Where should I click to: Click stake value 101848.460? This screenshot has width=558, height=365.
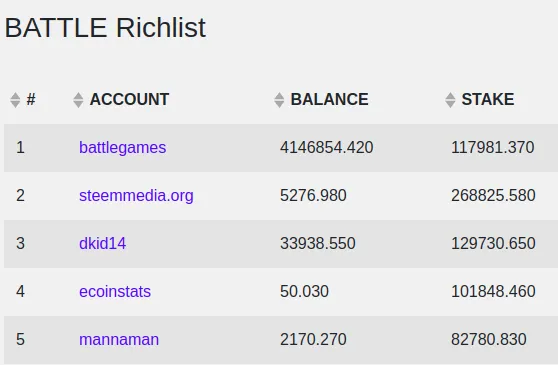coord(493,292)
